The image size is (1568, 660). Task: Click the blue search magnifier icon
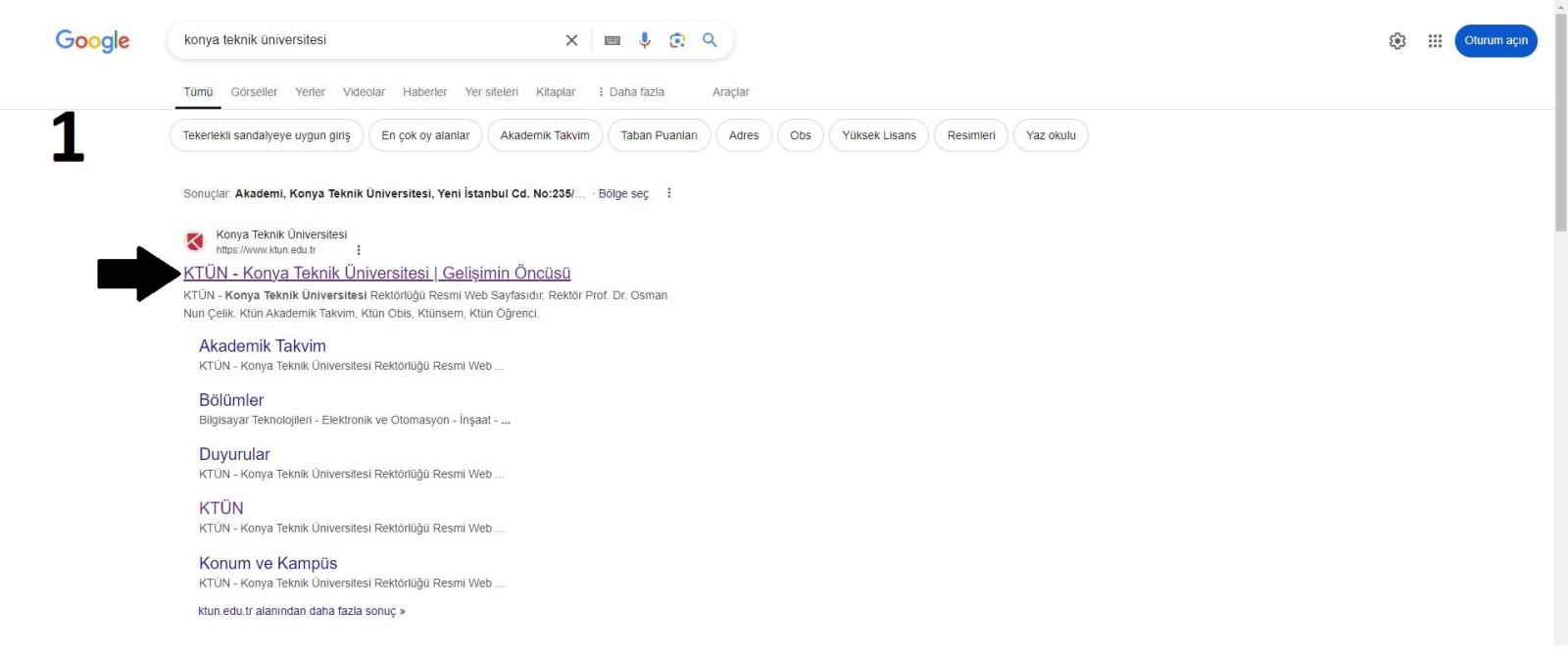coord(710,40)
